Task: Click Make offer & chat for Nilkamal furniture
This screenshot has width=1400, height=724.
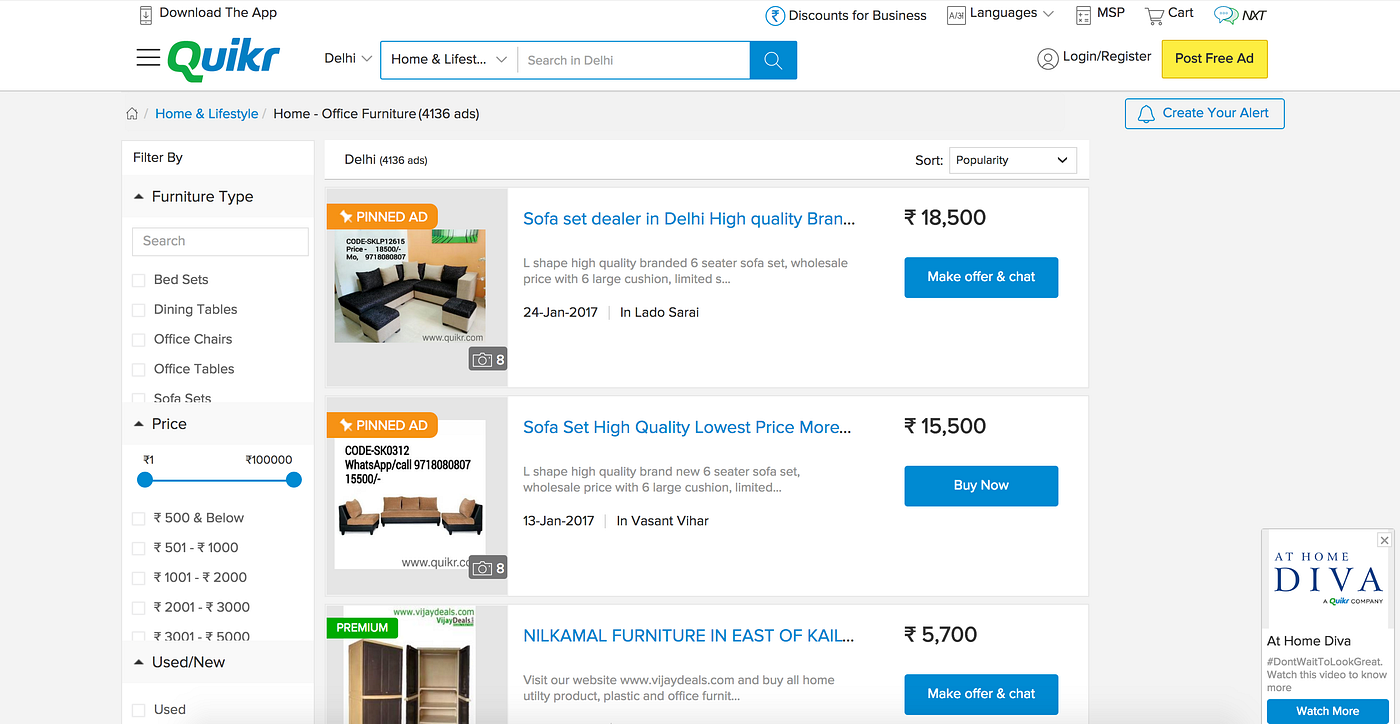Action: tap(981, 694)
